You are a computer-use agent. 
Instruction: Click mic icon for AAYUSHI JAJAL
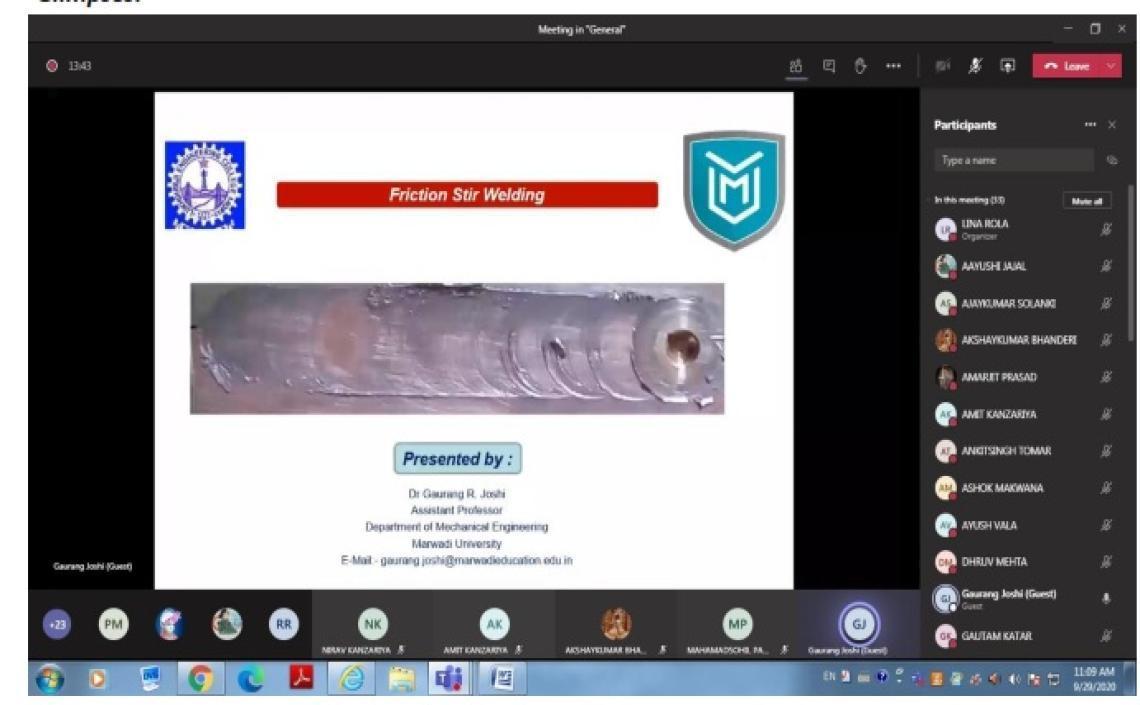(1106, 266)
